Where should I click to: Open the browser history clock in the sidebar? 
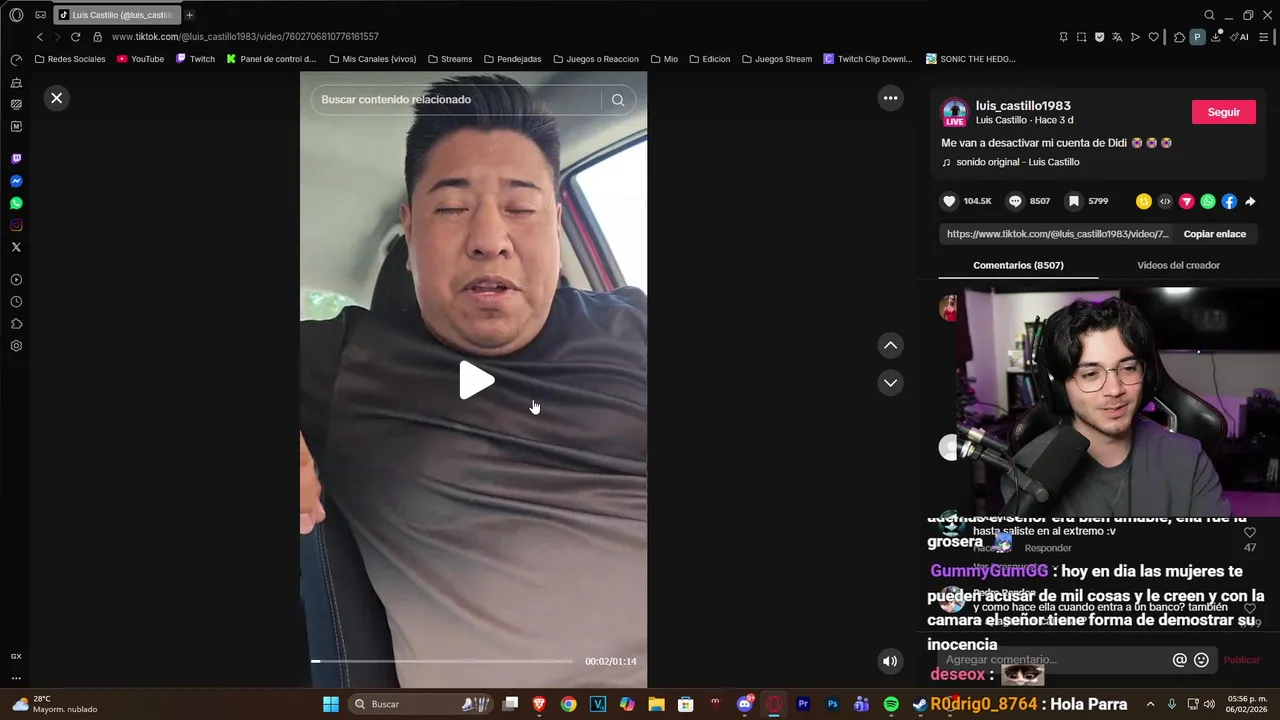coord(16,302)
